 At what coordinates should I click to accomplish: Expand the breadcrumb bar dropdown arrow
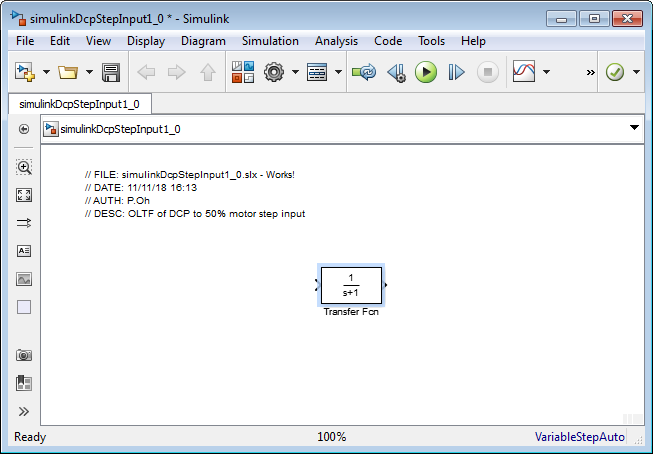[x=634, y=127]
